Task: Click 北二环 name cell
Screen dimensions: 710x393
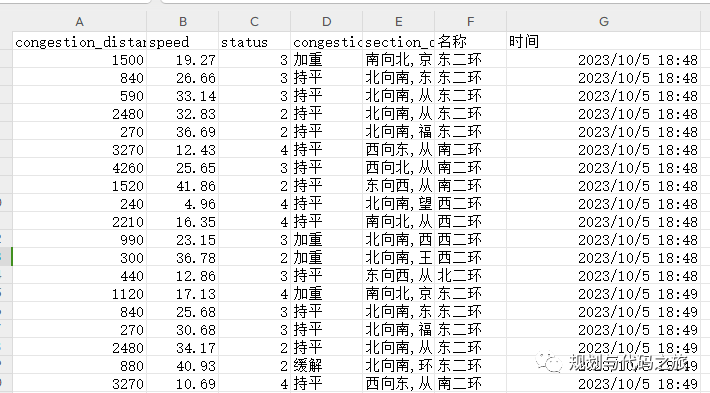Action: (x=470, y=276)
